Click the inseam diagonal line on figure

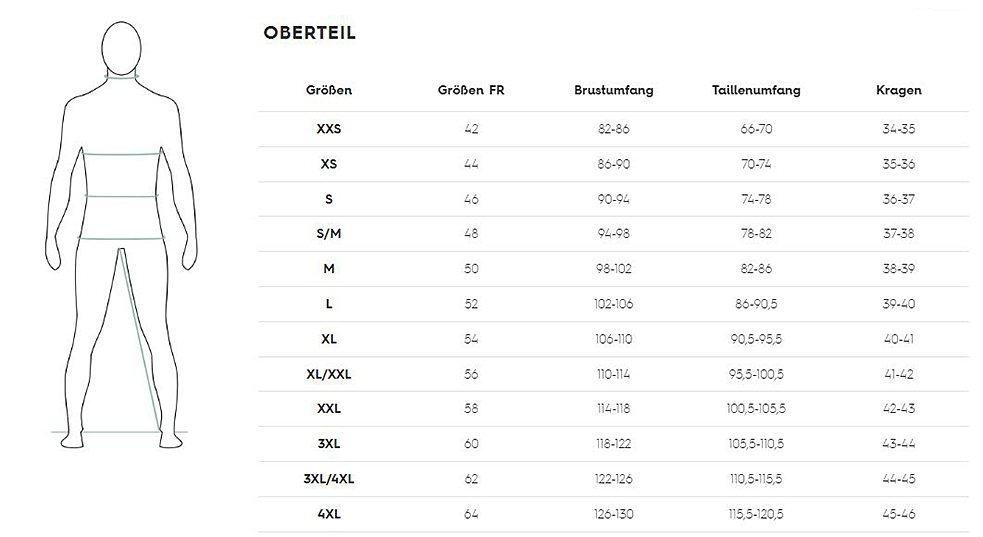click(139, 339)
